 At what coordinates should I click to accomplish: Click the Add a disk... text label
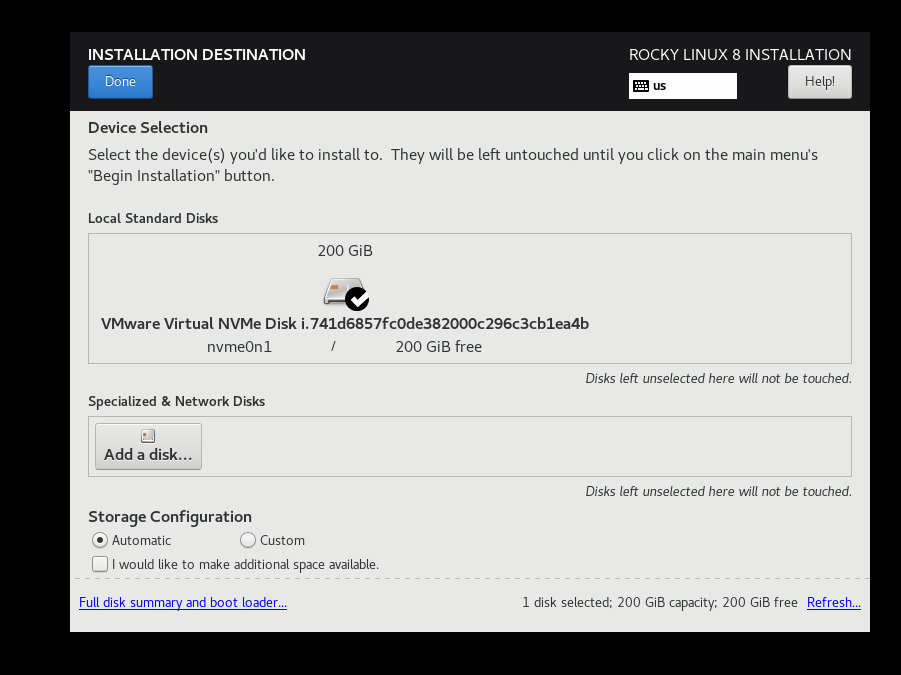148,455
